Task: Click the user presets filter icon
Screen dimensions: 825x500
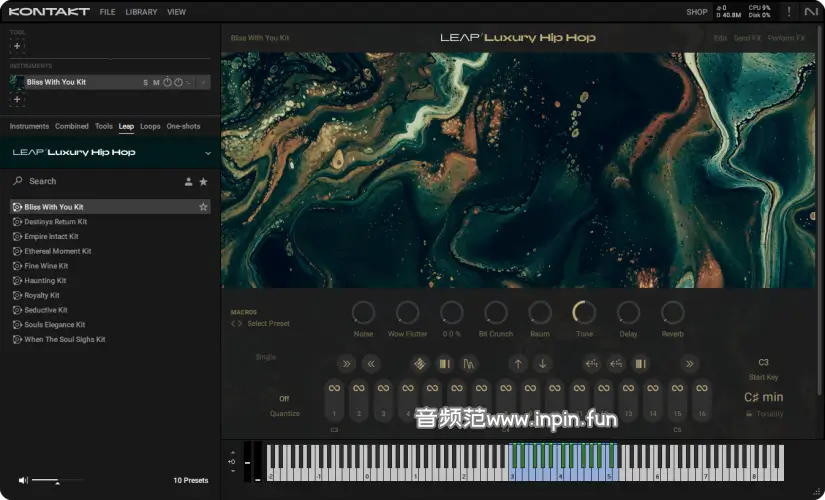Action: click(188, 182)
